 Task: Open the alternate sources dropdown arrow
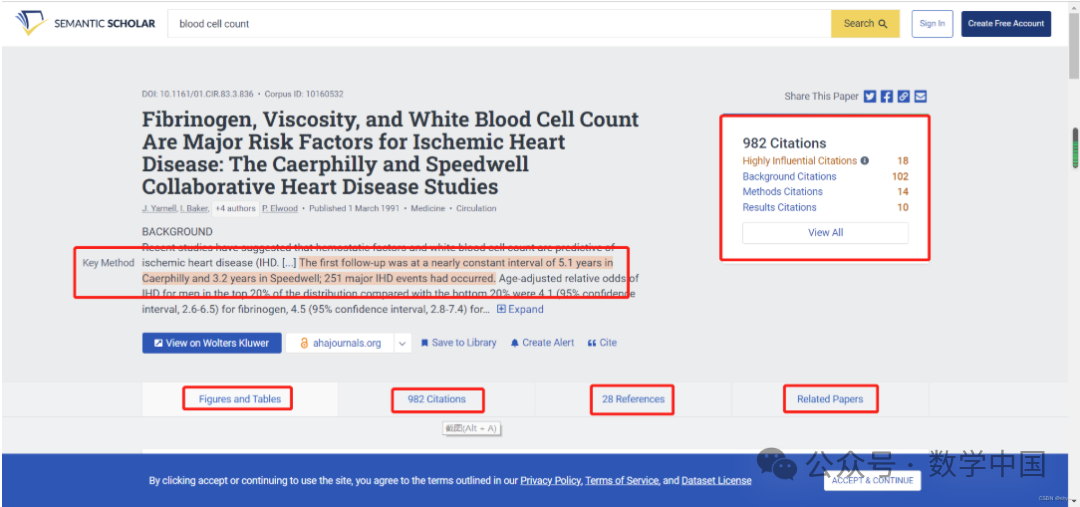point(403,343)
